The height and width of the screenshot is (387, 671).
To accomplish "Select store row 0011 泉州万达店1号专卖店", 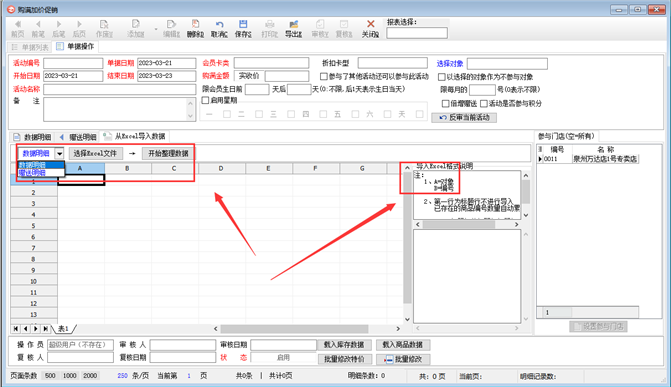I will click(588, 159).
